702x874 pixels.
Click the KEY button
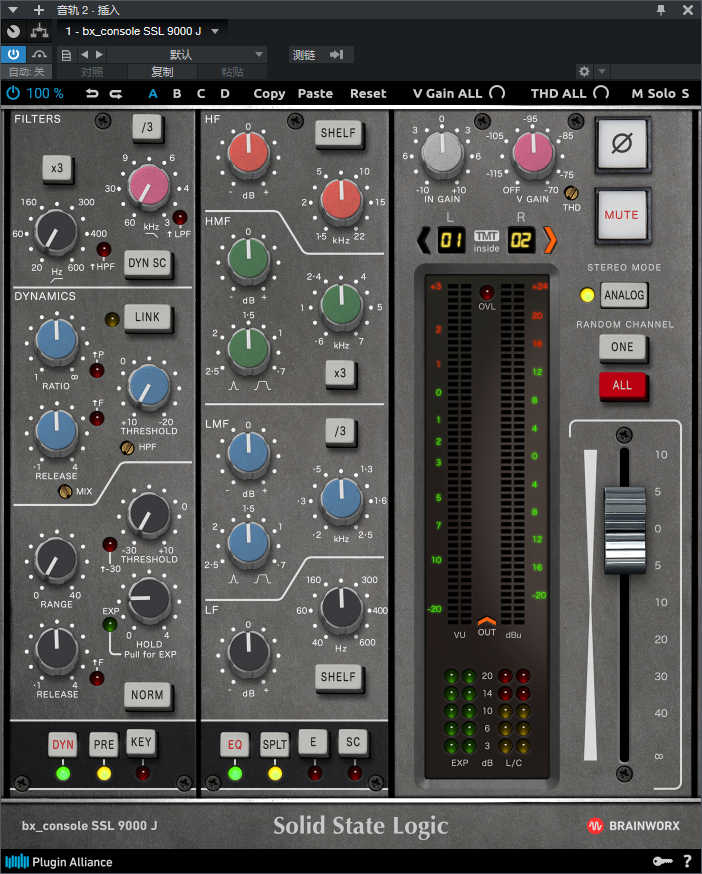click(x=141, y=742)
